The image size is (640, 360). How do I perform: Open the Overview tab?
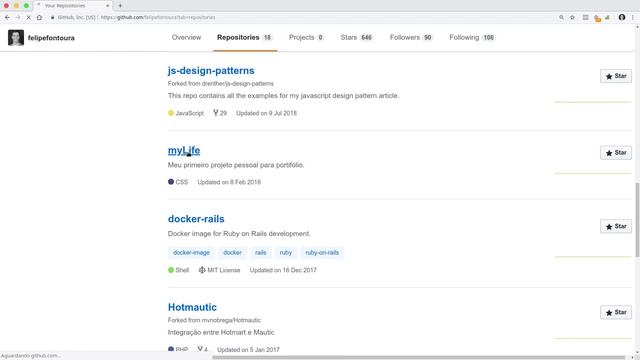coord(187,38)
